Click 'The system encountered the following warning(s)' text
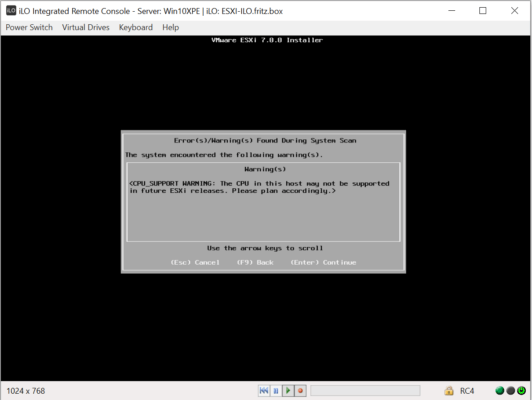Image resolution: width=532 pixels, height=400 pixels. 224,155
